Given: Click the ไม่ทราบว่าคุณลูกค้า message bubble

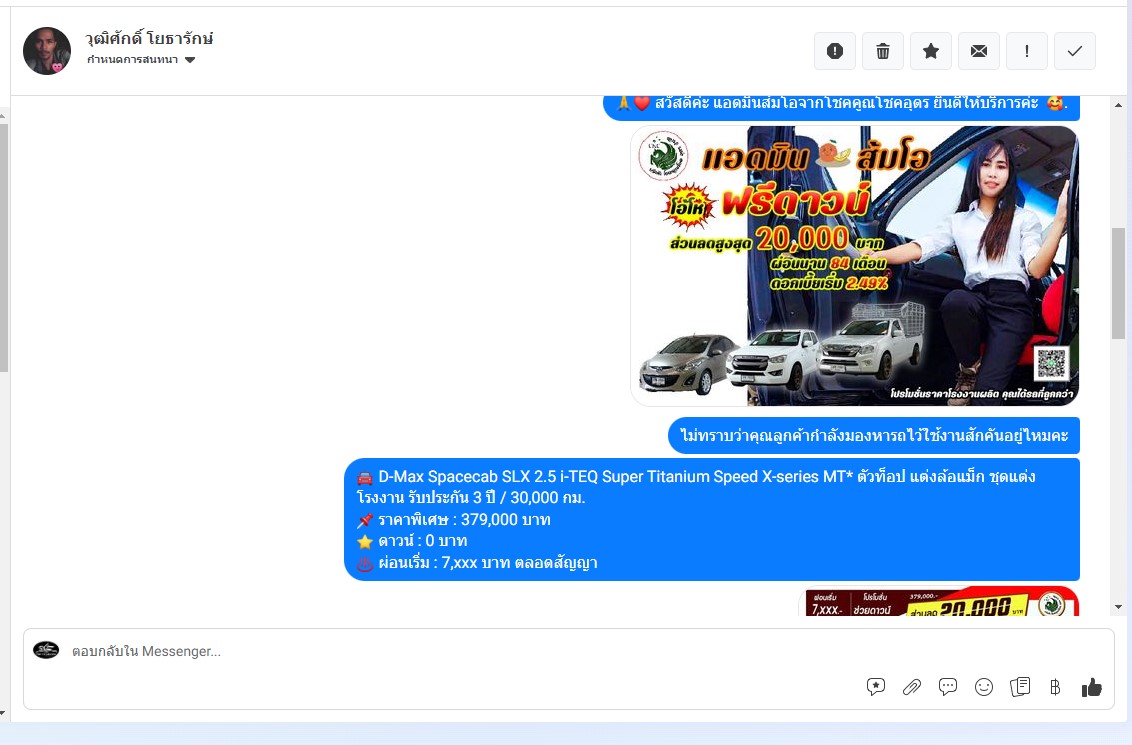Looking at the screenshot, I should pyautogui.click(x=874, y=435).
